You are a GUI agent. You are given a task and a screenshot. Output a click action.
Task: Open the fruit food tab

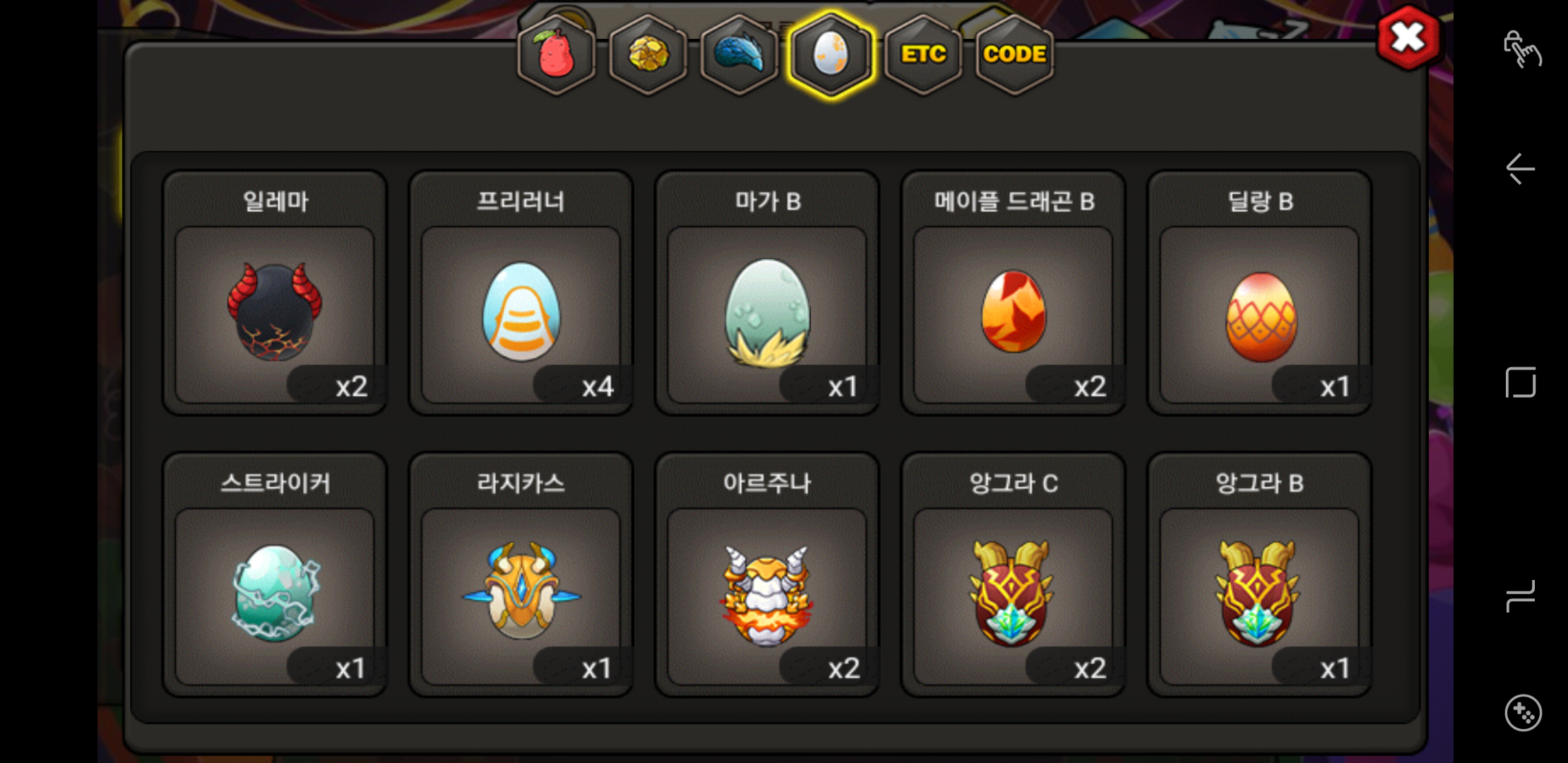click(x=557, y=54)
